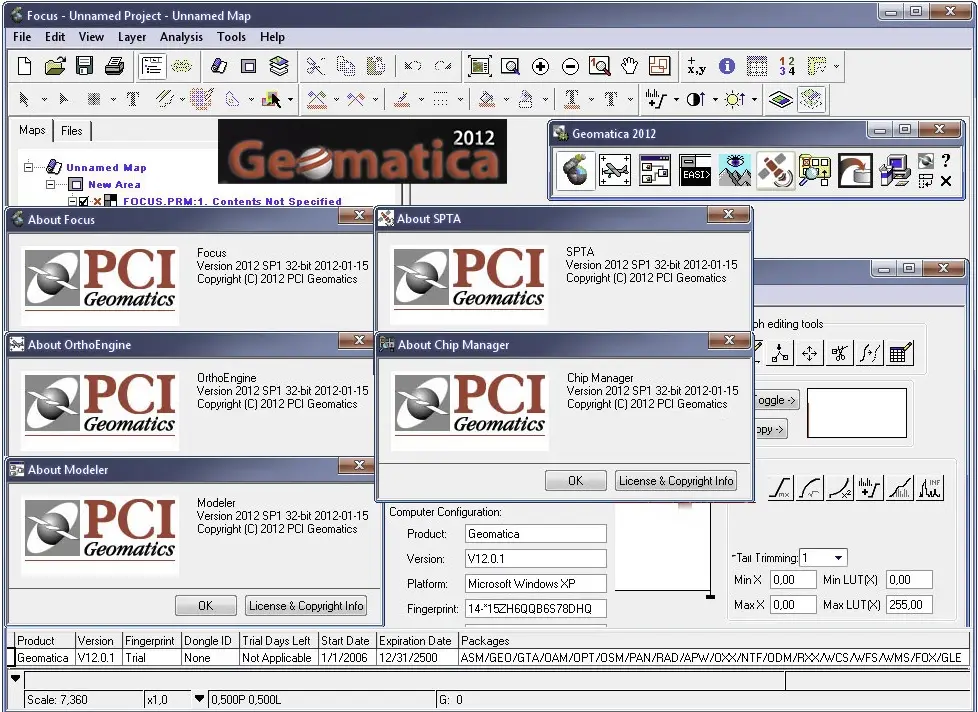Image resolution: width=978 pixels, height=712 pixels.
Task: Select the Pan hand tool
Action: pyautogui.click(x=629, y=66)
